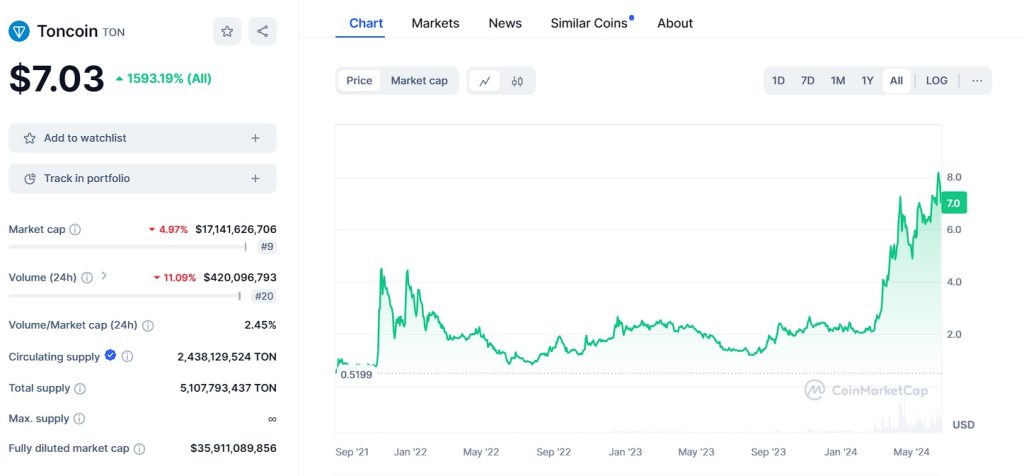Open the share icon button
The height and width of the screenshot is (476, 1024).
(263, 31)
